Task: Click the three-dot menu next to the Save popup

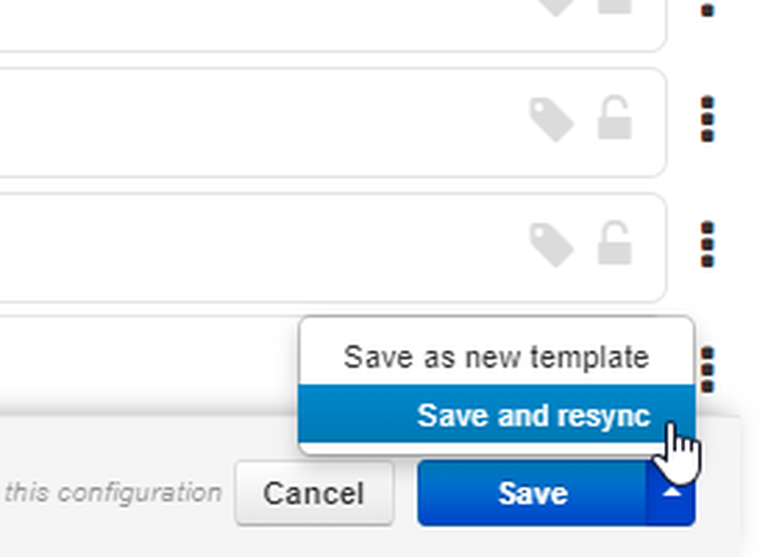Action: point(707,370)
